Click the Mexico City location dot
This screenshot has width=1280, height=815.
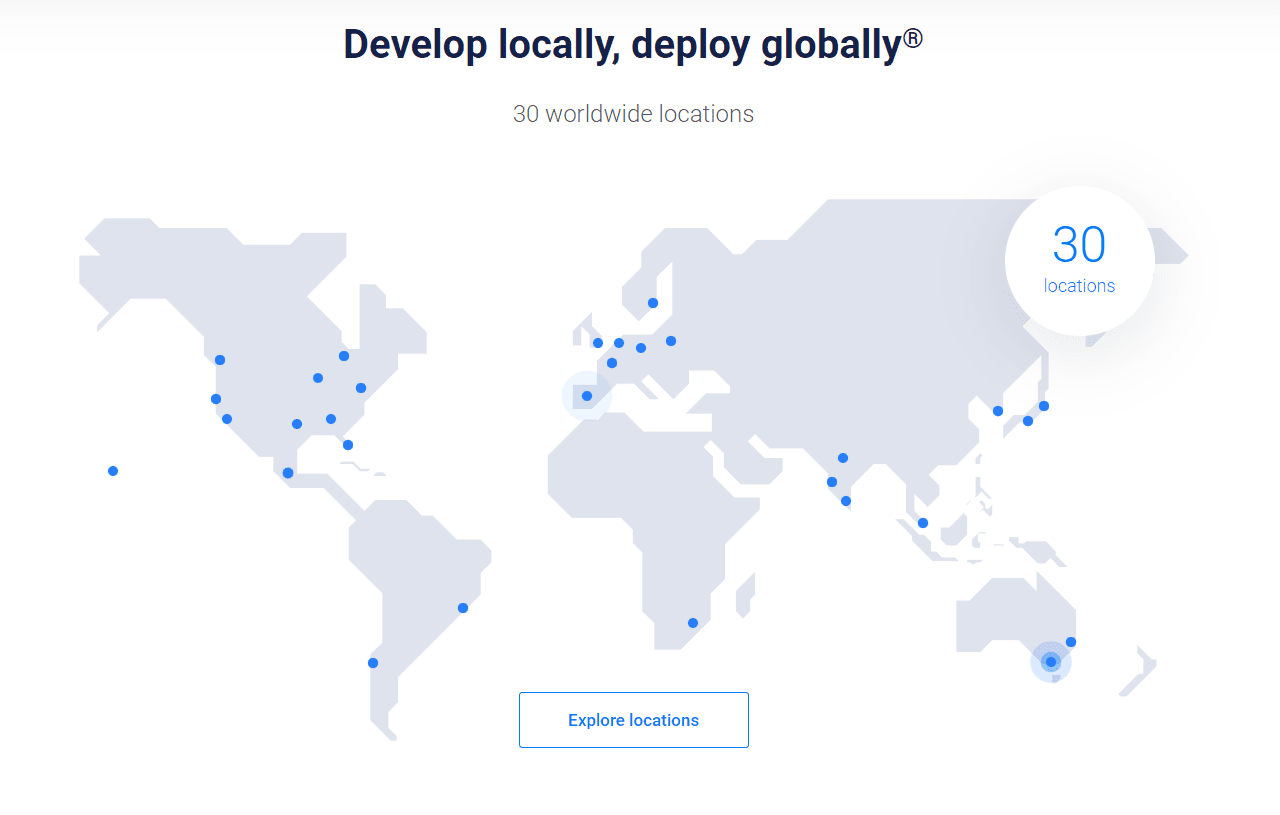click(x=287, y=472)
